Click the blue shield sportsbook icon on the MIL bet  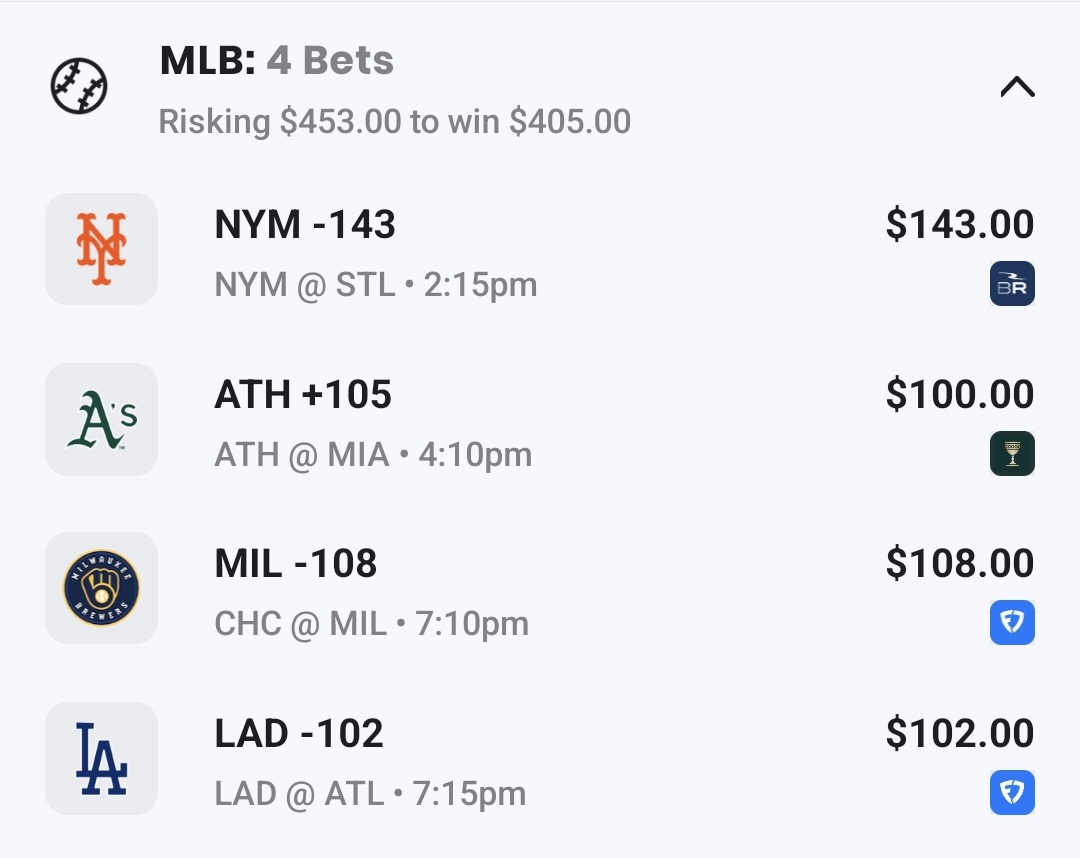coord(1012,623)
